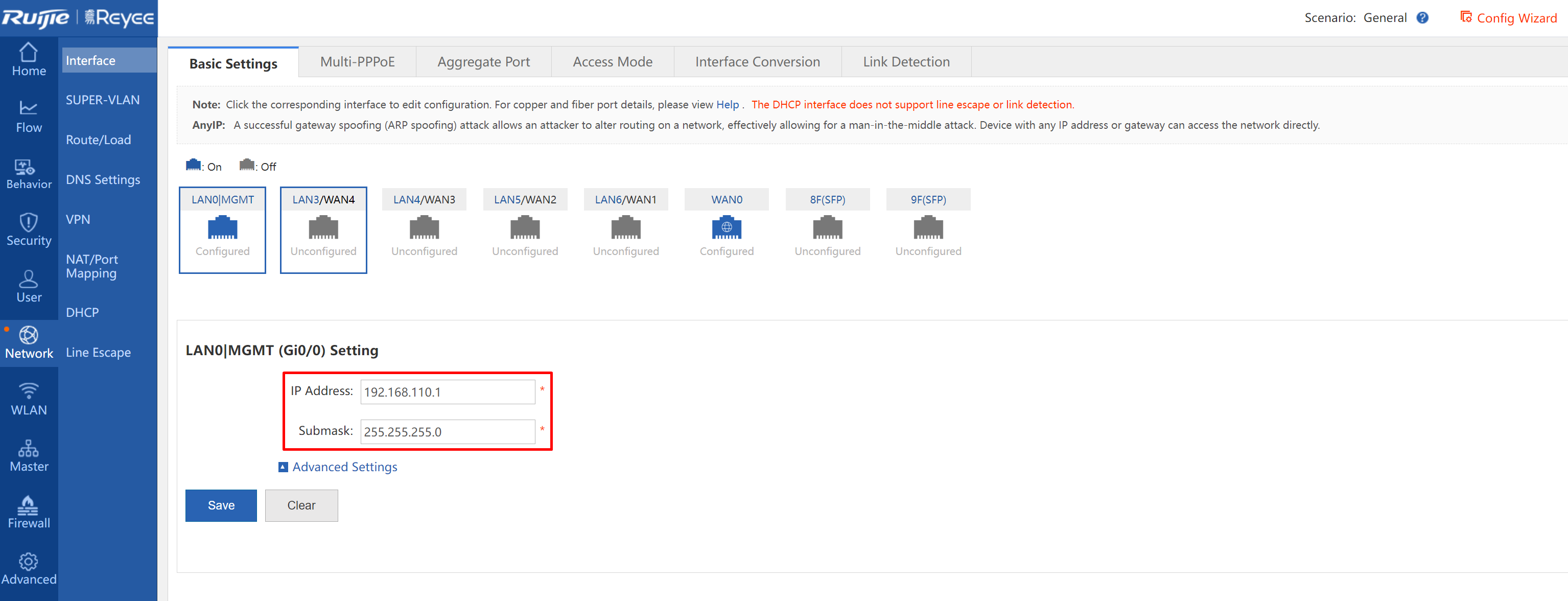Open the Help link in note

(727, 105)
